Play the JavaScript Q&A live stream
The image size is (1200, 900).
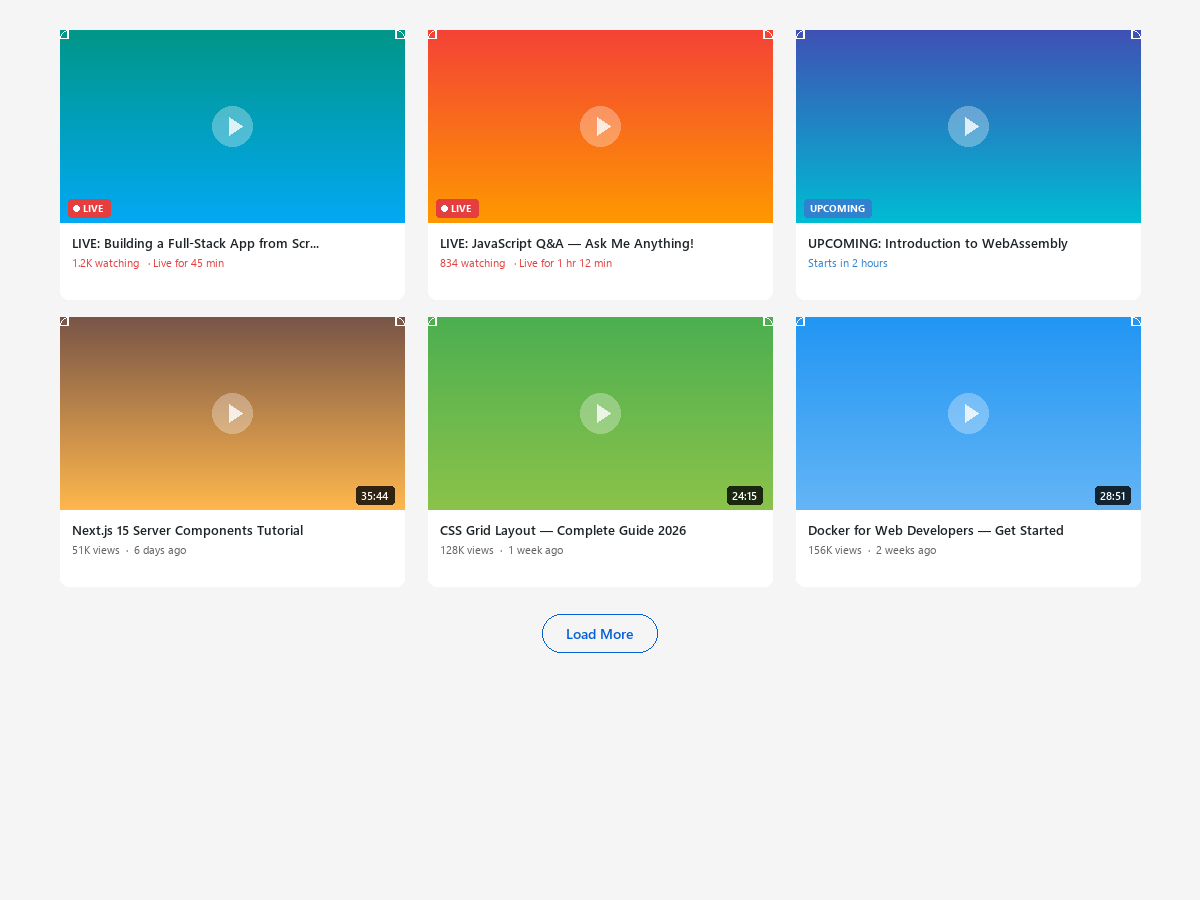[600, 126]
